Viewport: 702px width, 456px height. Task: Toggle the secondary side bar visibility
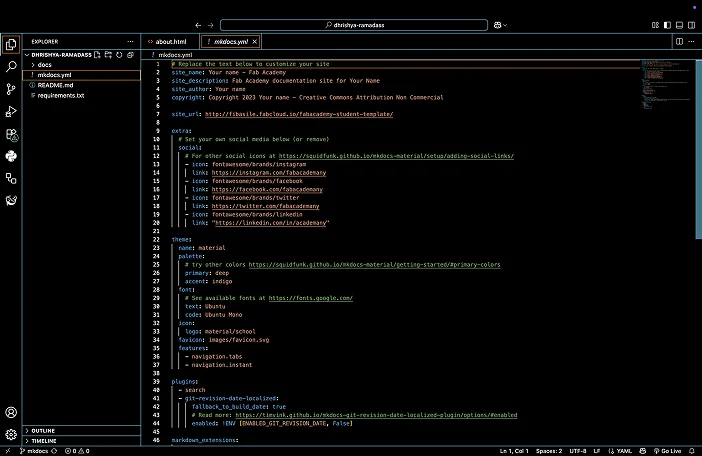pyautogui.click(x=692, y=26)
